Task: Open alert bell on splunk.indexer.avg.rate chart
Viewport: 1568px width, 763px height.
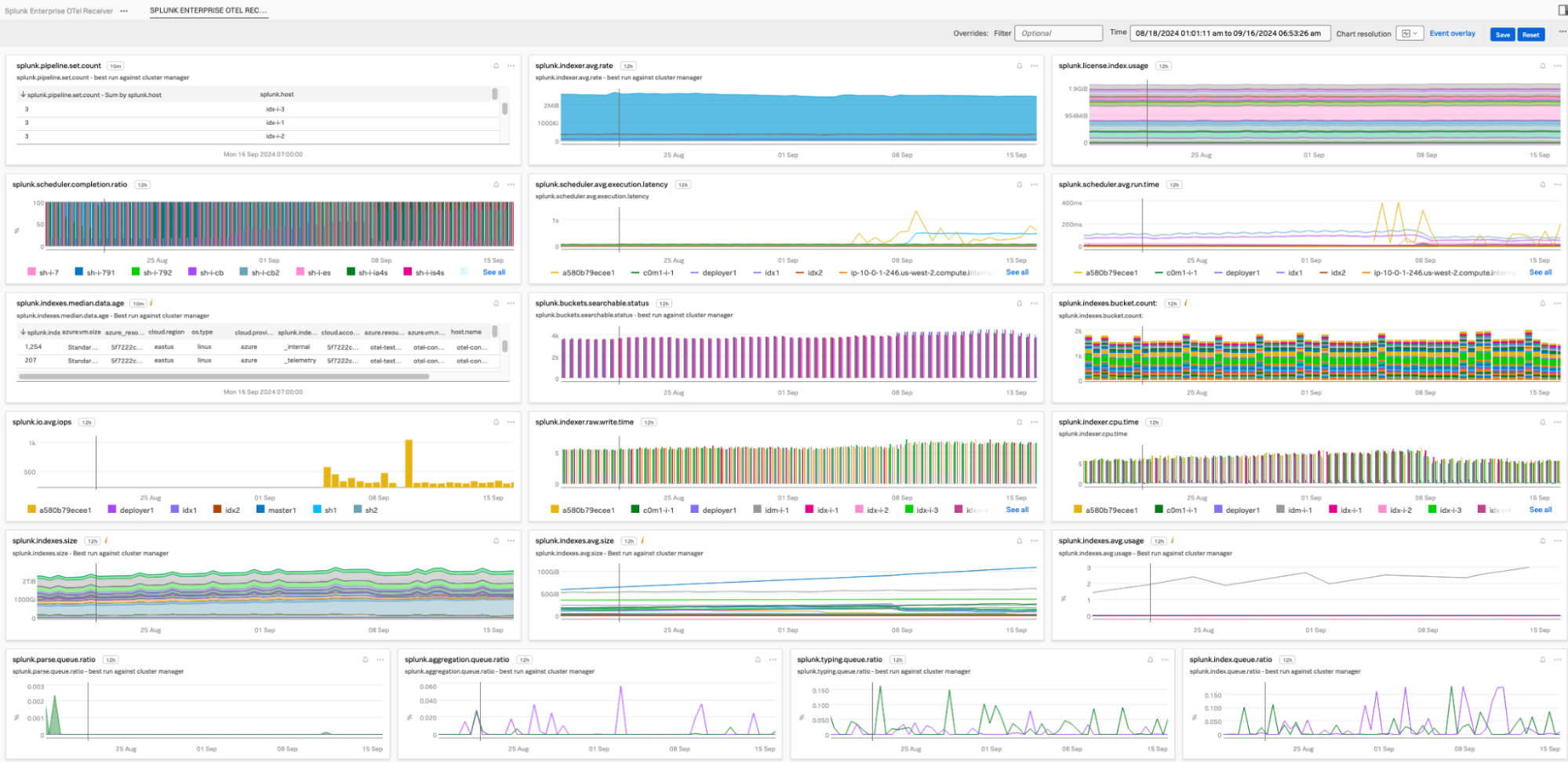Action: [1019, 66]
